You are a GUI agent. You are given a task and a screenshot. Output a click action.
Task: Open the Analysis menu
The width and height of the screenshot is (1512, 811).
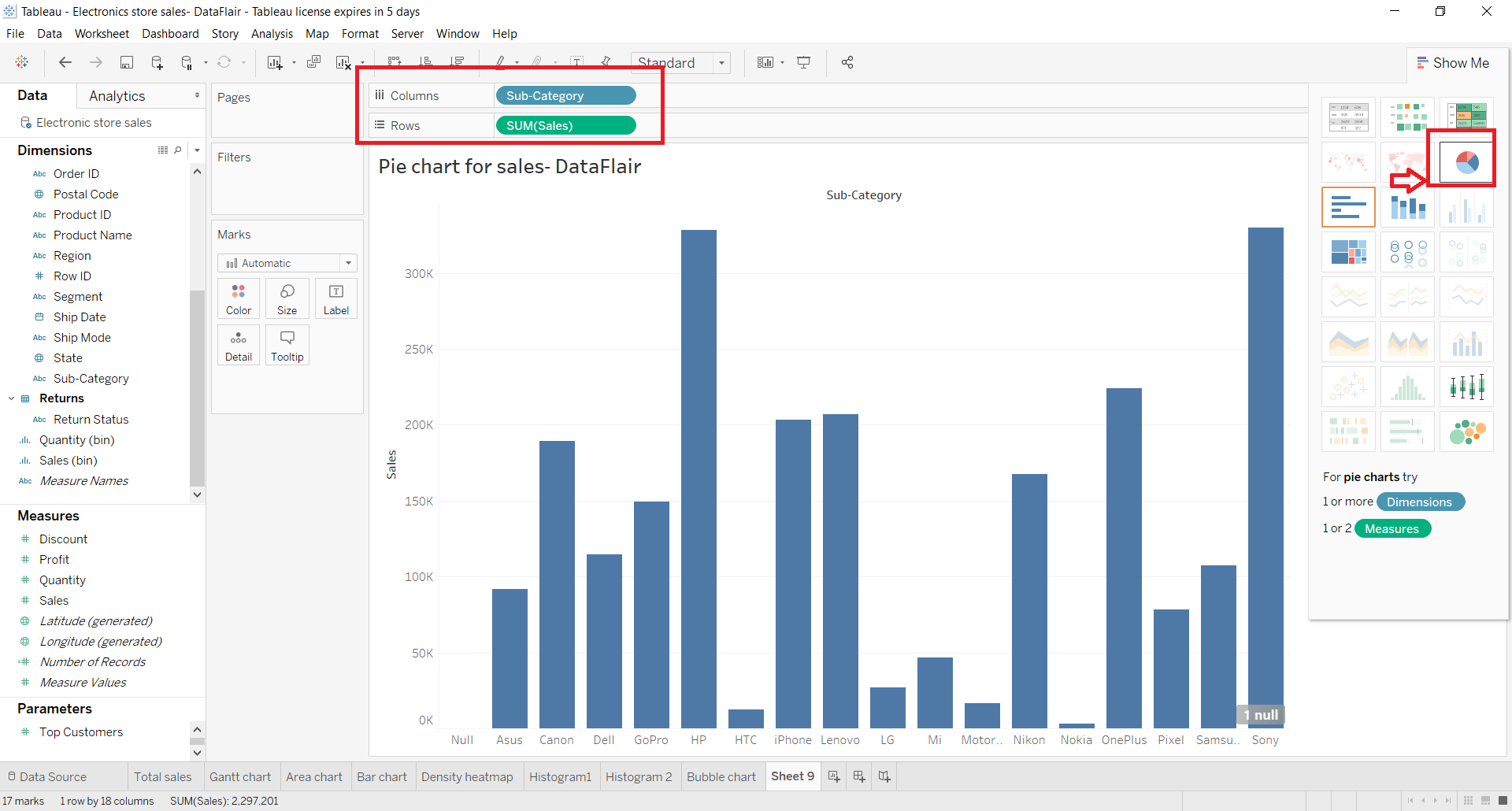(x=272, y=33)
